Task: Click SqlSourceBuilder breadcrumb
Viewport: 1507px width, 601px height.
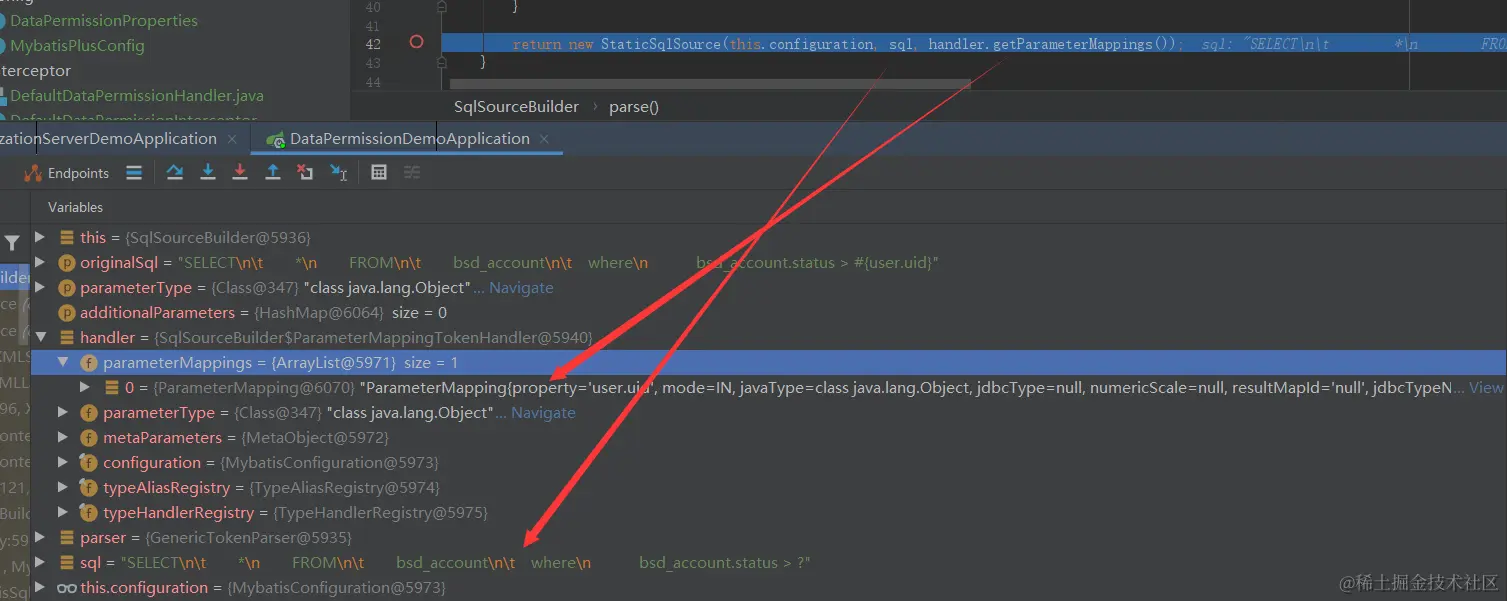Action: pos(516,106)
